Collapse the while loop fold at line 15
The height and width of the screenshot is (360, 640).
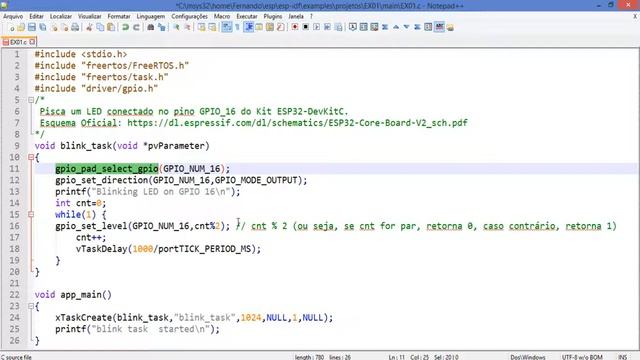tap(31, 214)
